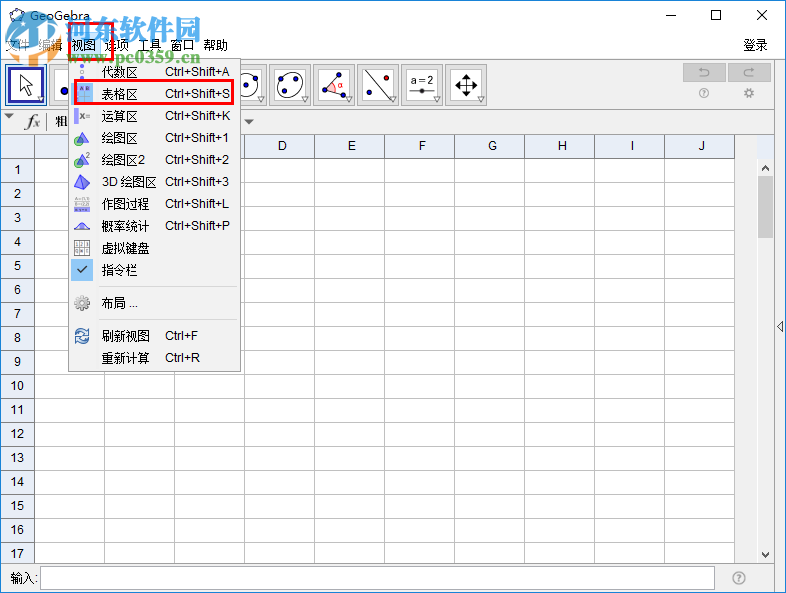Screen dimensions: 786x593
Task: Collapse style bar triangle left of fx
Action: [x=9, y=116]
